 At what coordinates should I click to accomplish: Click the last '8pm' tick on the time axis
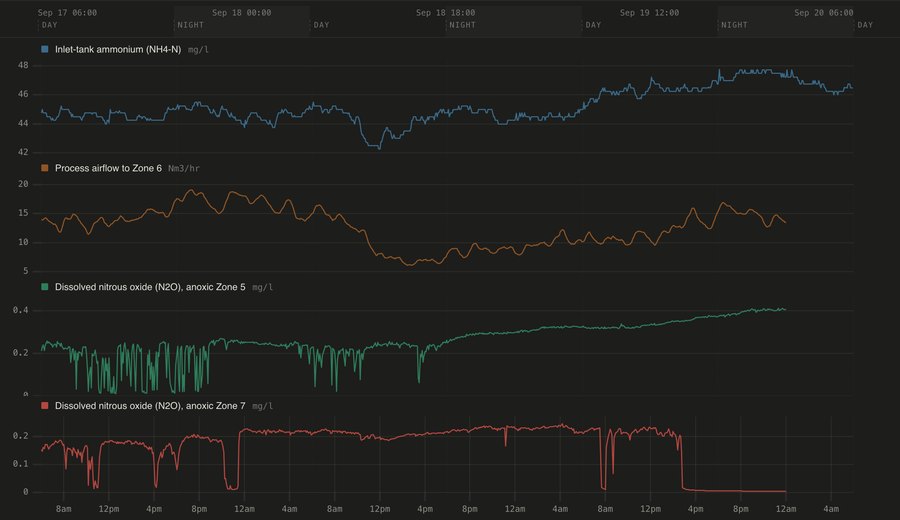(740, 509)
